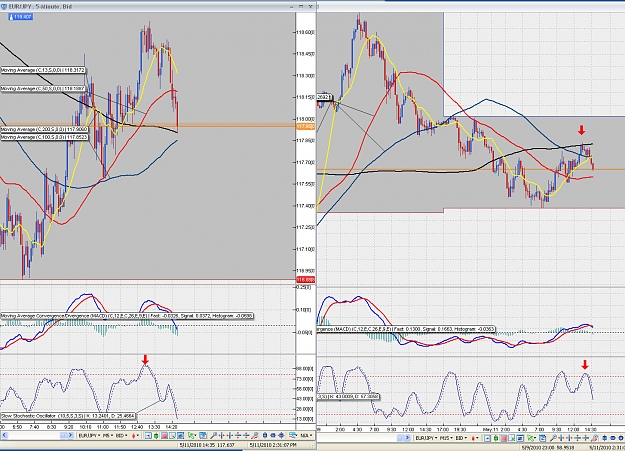Click the blue horizontal scale icon in left toolbar

[273, 435]
